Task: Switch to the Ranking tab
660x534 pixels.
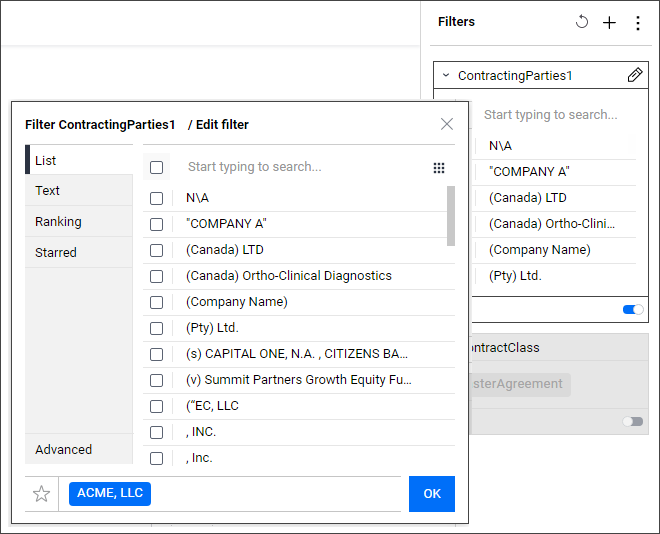Action: click(x=79, y=221)
